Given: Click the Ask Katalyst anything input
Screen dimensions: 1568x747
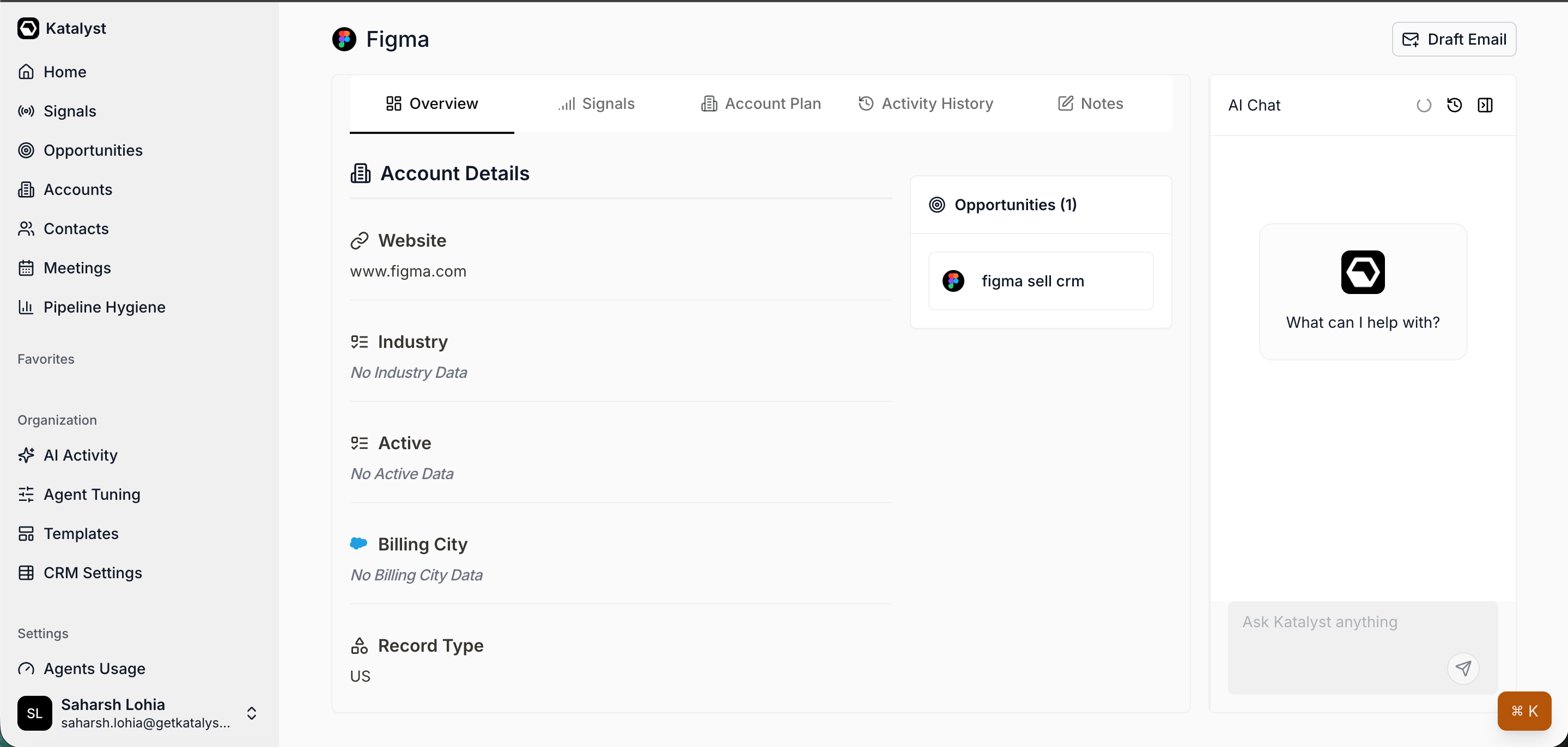Looking at the screenshot, I should click(1362, 647).
